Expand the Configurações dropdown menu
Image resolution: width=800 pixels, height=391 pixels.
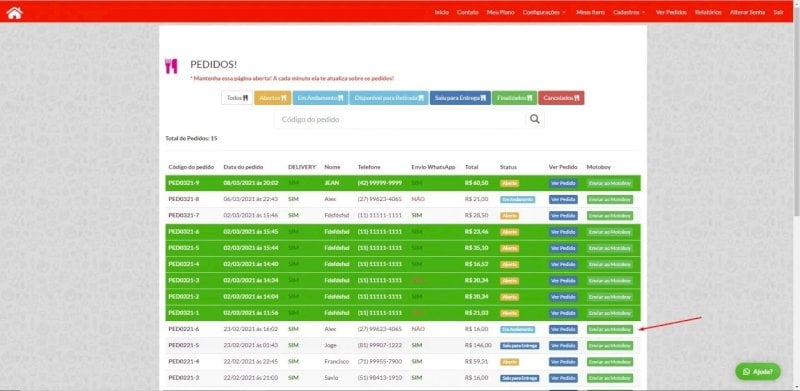(544, 12)
